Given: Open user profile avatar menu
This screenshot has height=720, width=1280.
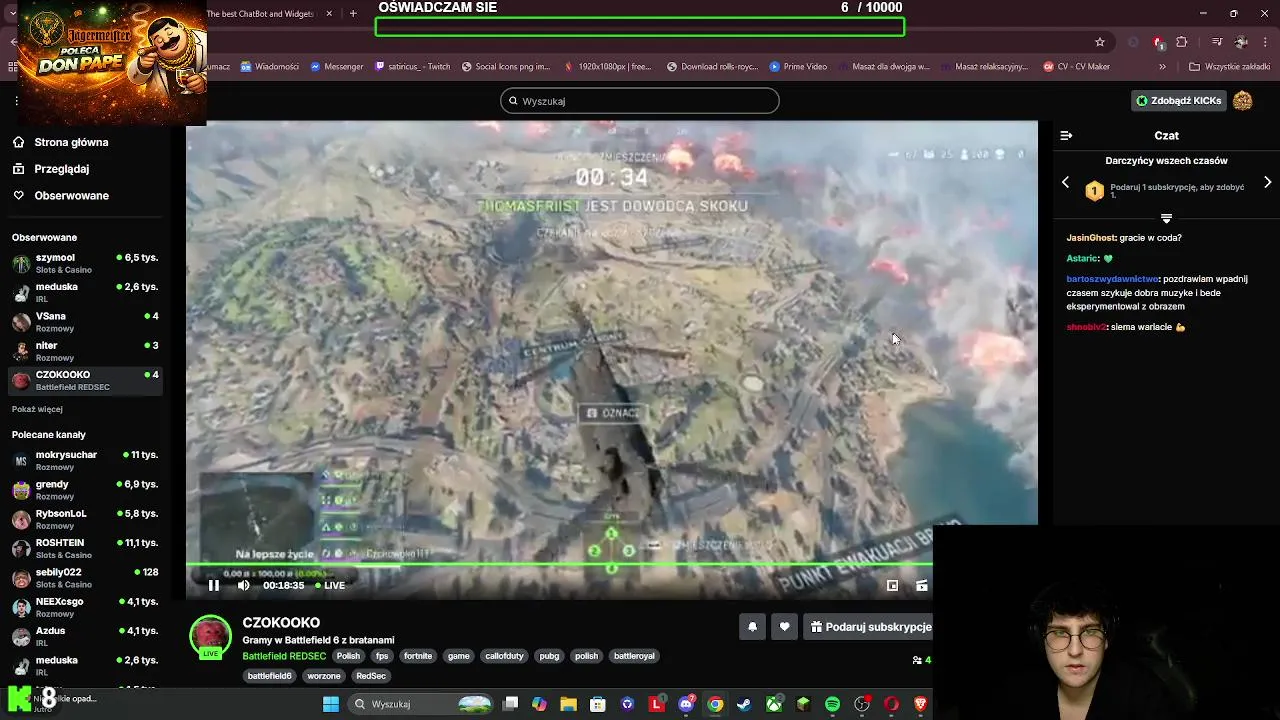Looking at the screenshot, I should click(x=1243, y=101).
